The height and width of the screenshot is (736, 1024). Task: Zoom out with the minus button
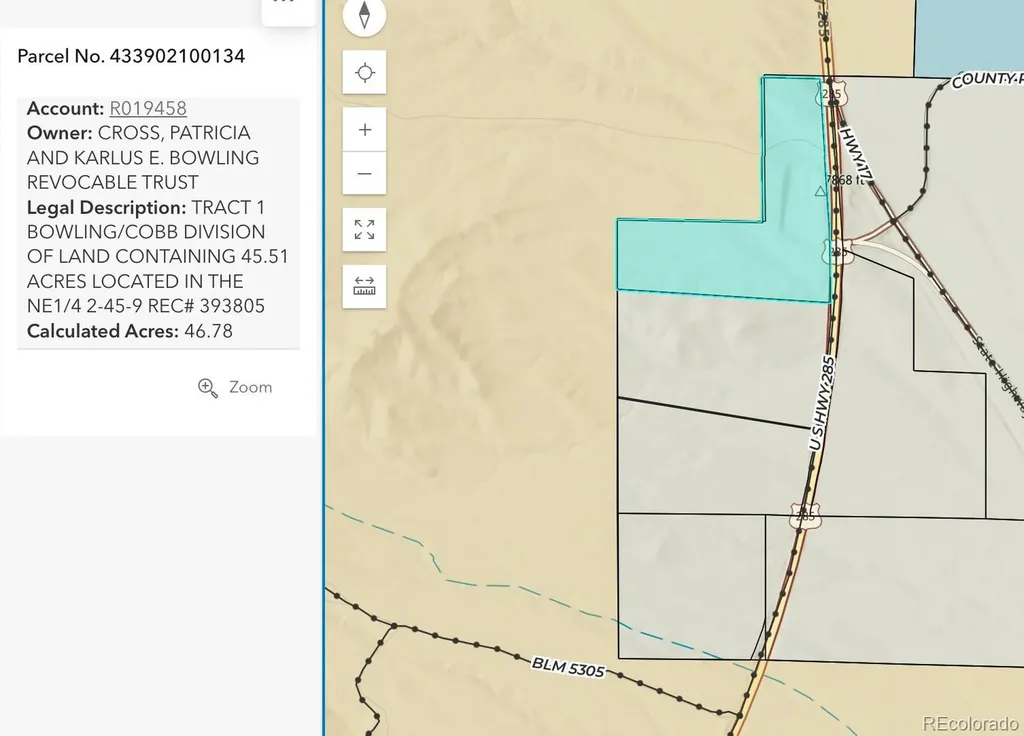pos(364,174)
